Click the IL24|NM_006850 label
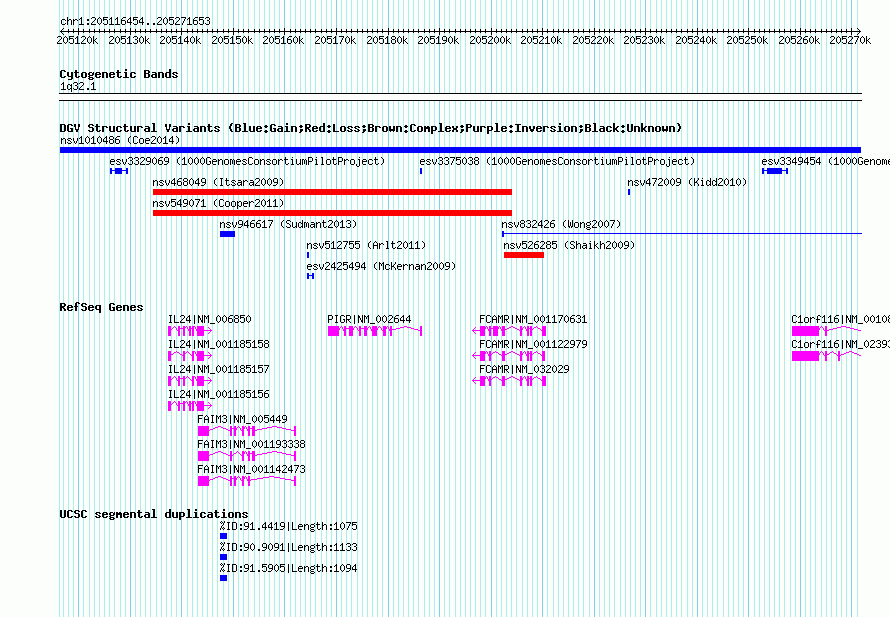This screenshot has width=890, height=617. point(209,319)
